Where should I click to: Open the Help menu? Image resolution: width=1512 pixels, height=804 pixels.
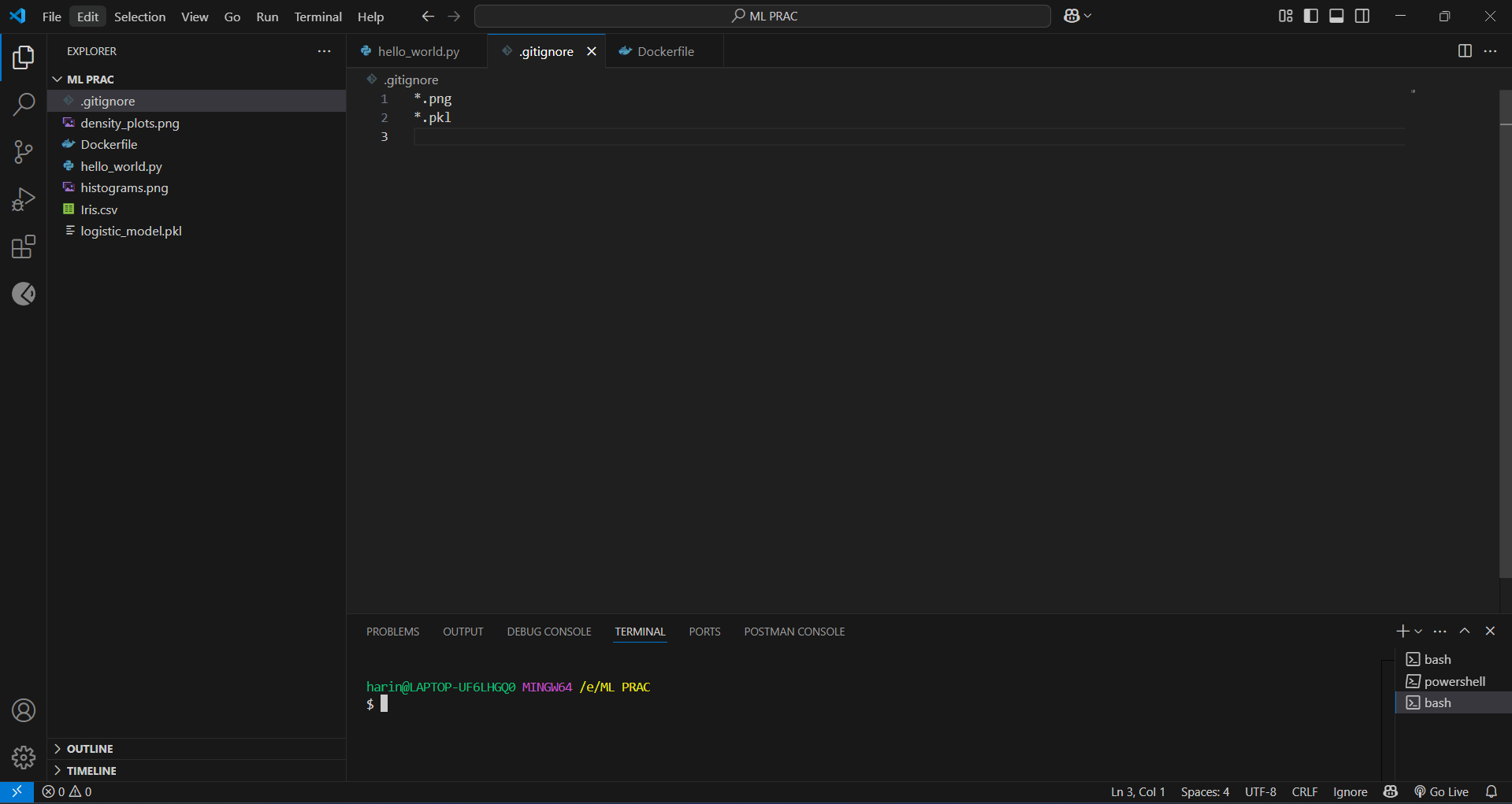coord(370,17)
